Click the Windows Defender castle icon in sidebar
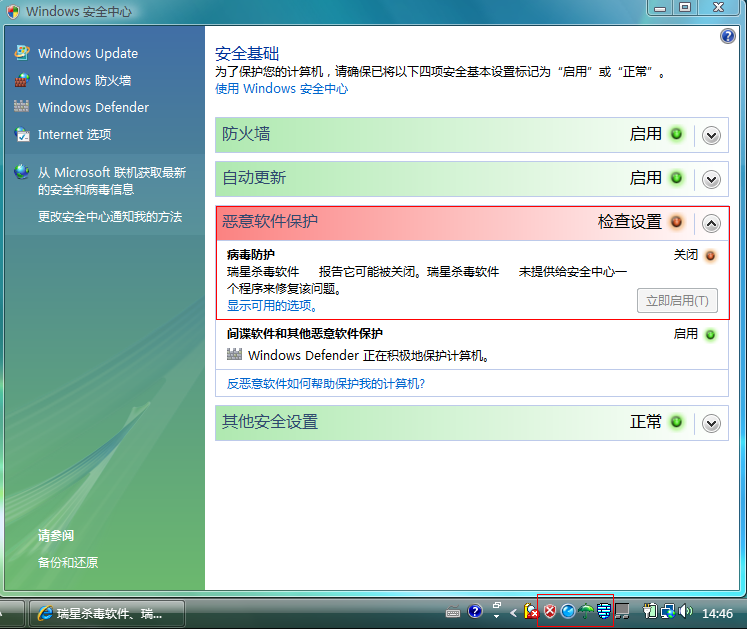 click(21, 106)
